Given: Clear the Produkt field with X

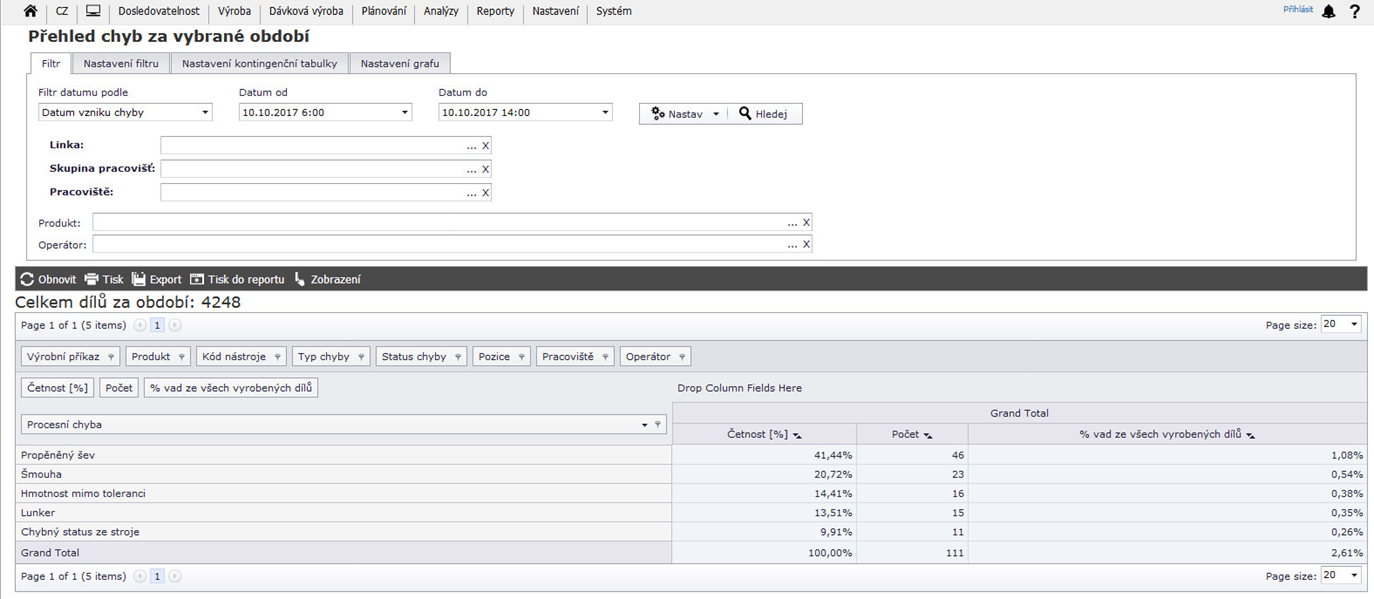Looking at the screenshot, I should coord(806,223).
